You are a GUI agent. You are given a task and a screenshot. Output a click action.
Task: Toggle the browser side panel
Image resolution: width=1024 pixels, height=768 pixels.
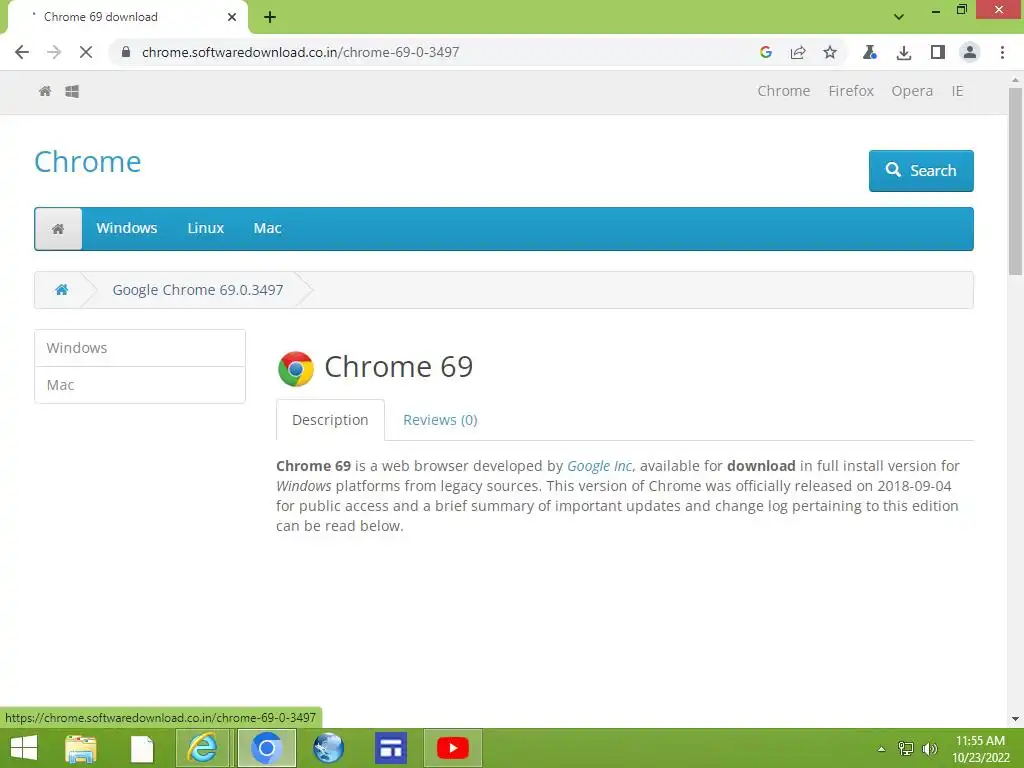(x=938, y=52)
